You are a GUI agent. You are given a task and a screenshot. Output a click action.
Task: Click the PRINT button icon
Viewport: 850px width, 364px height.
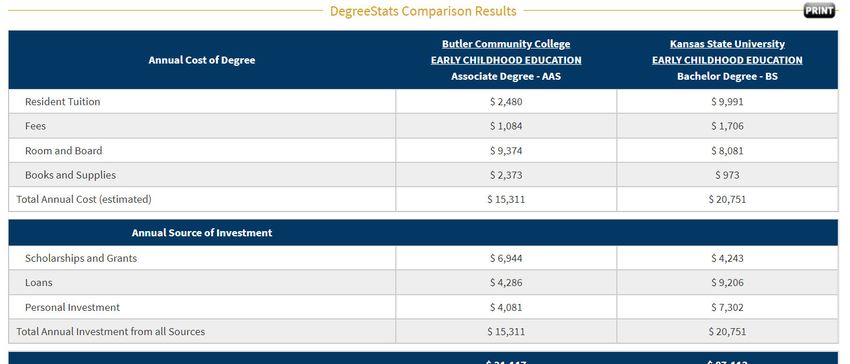tap(819, 10)
